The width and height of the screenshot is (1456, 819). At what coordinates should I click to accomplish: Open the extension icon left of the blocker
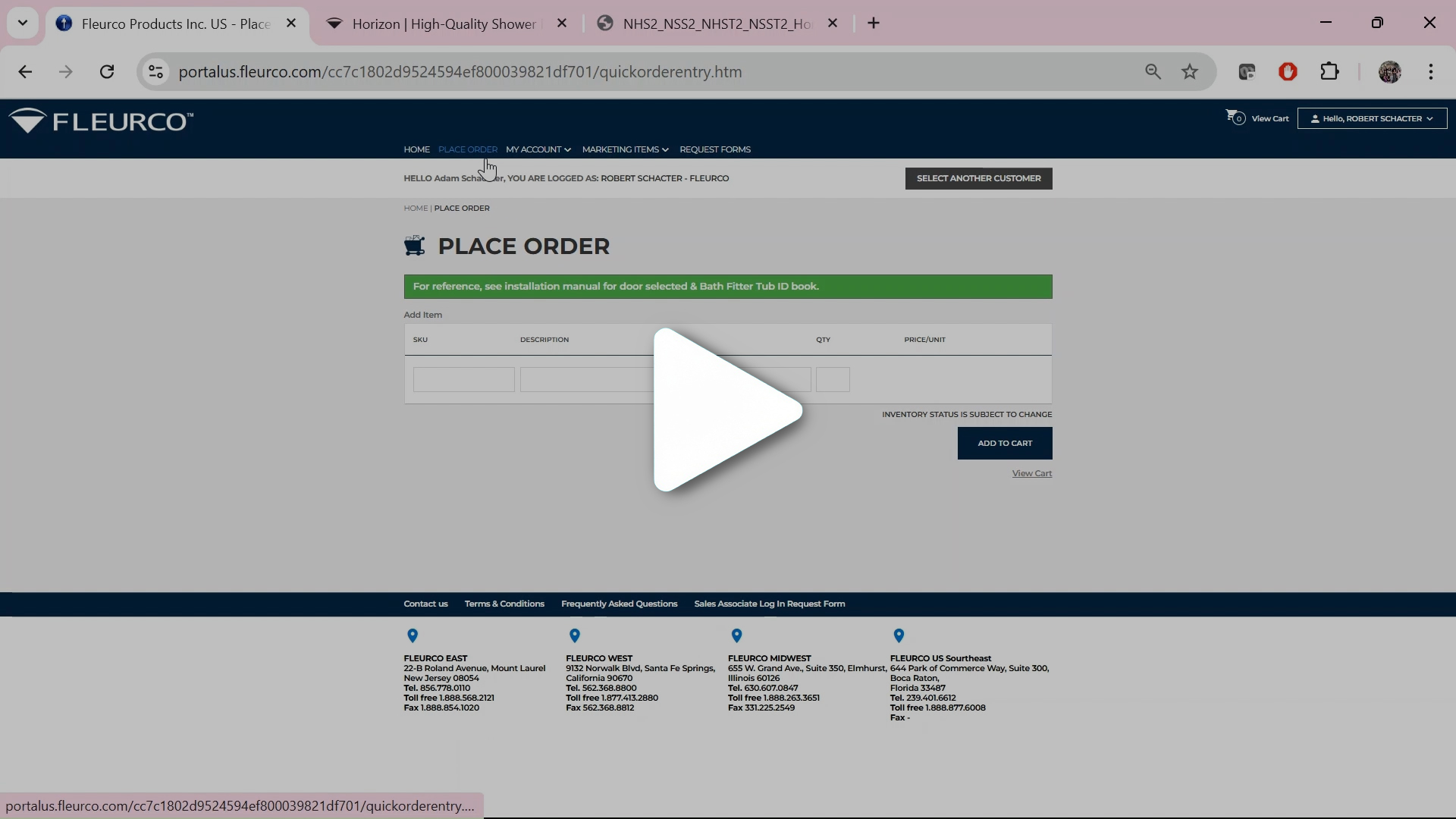click(x=1247, y=72)
